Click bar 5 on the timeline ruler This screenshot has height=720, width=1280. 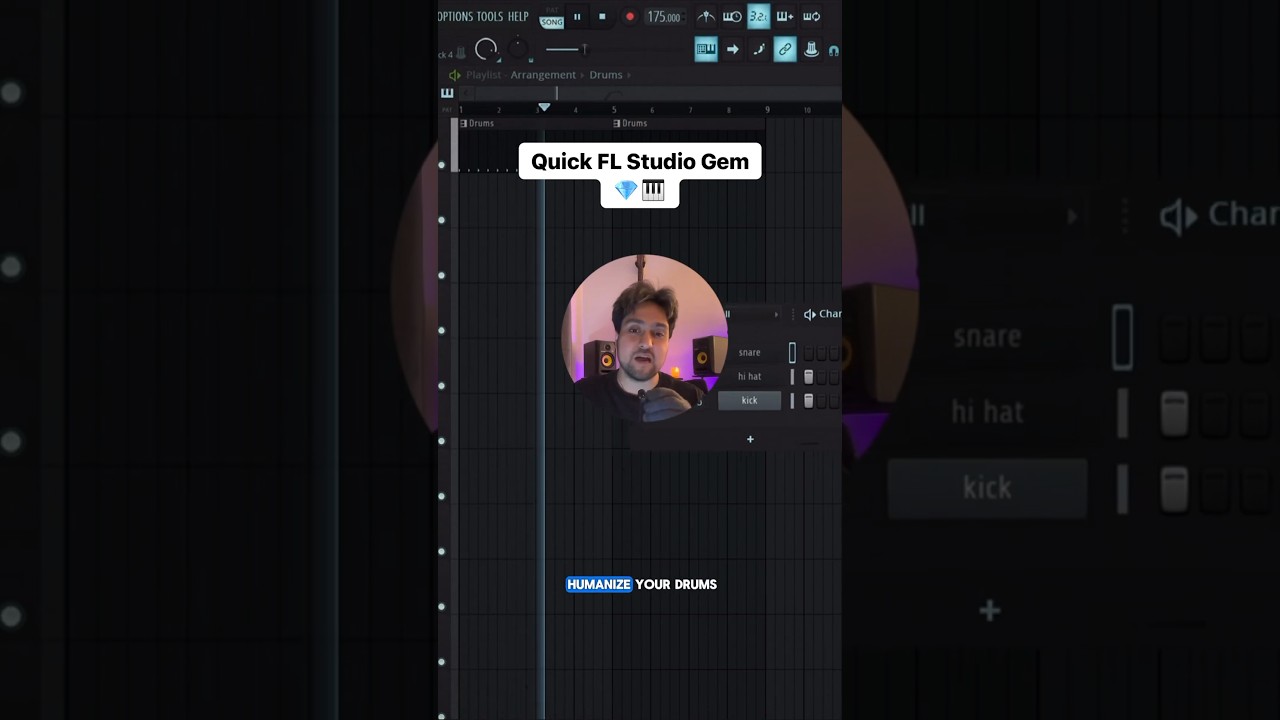click(614, 109)
